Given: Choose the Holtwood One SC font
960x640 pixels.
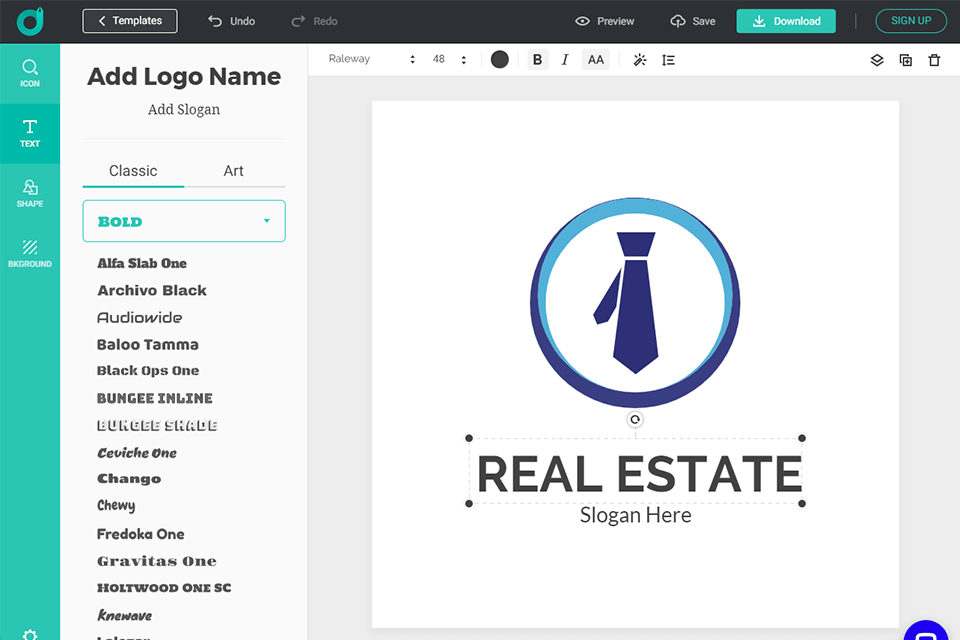Looking at the screenshot, I should click(164, 588).
